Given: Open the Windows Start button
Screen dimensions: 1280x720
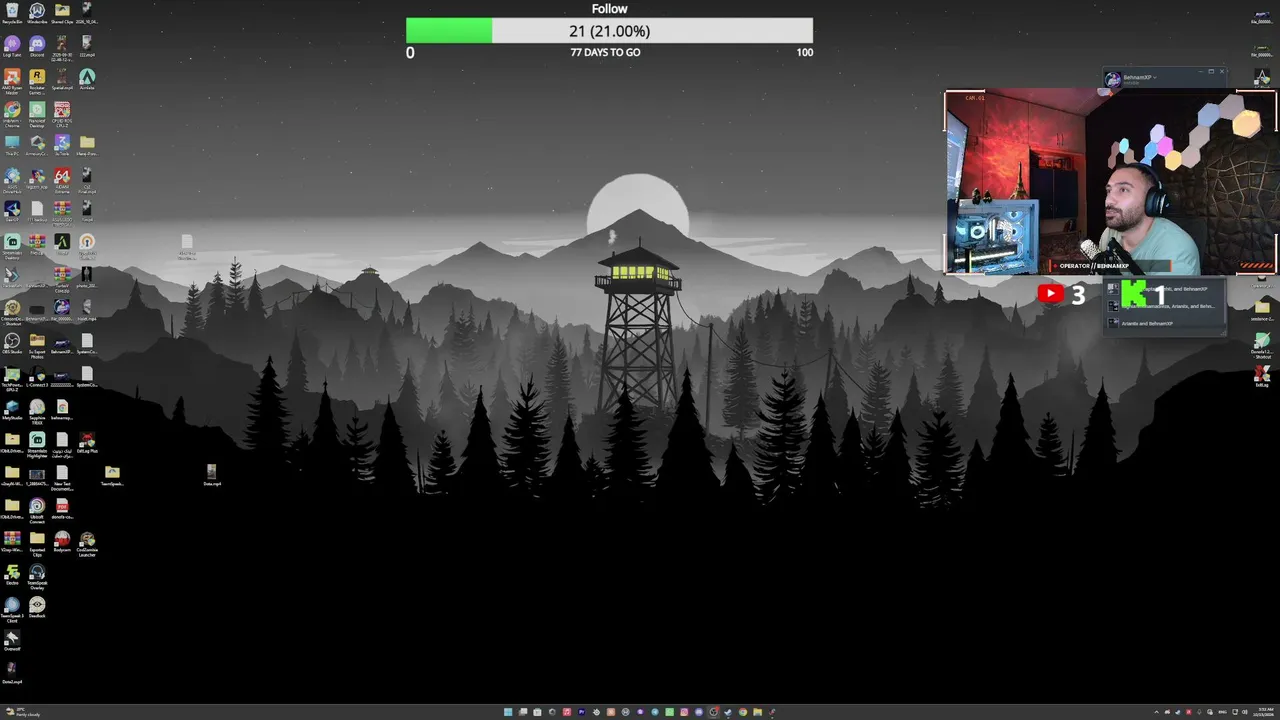Looking at the screenshot, I should 508,712.
